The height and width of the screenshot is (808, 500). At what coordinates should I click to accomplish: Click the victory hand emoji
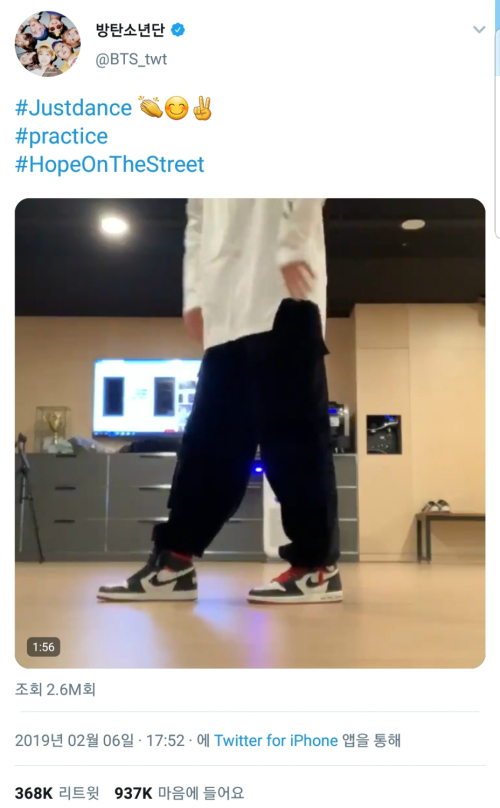coord(202,108)
